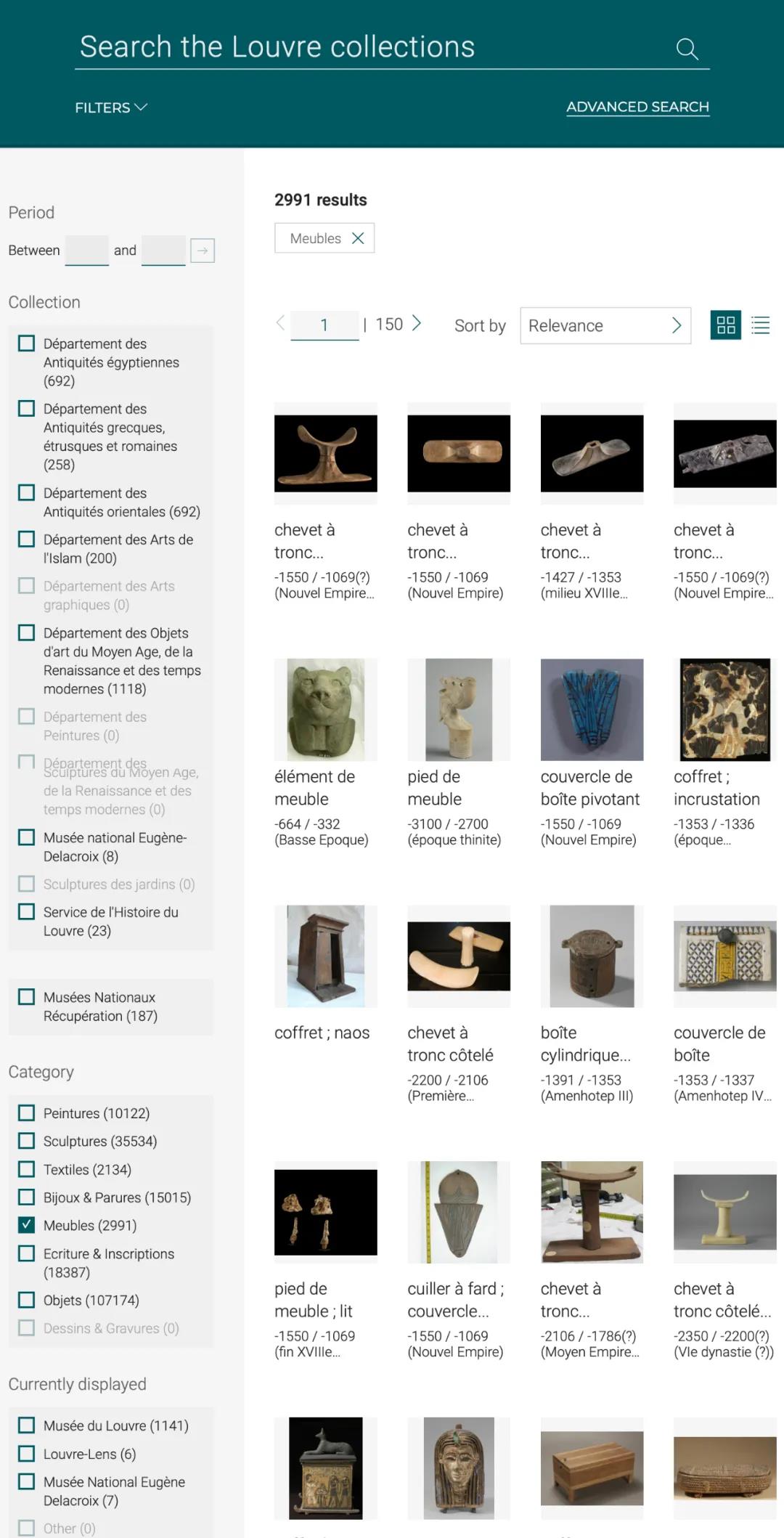The width and height of the screenshot is (784, 1538).
Task: Enable Musée du Louvre displayed filter
Action: (x=26, y=1425)
